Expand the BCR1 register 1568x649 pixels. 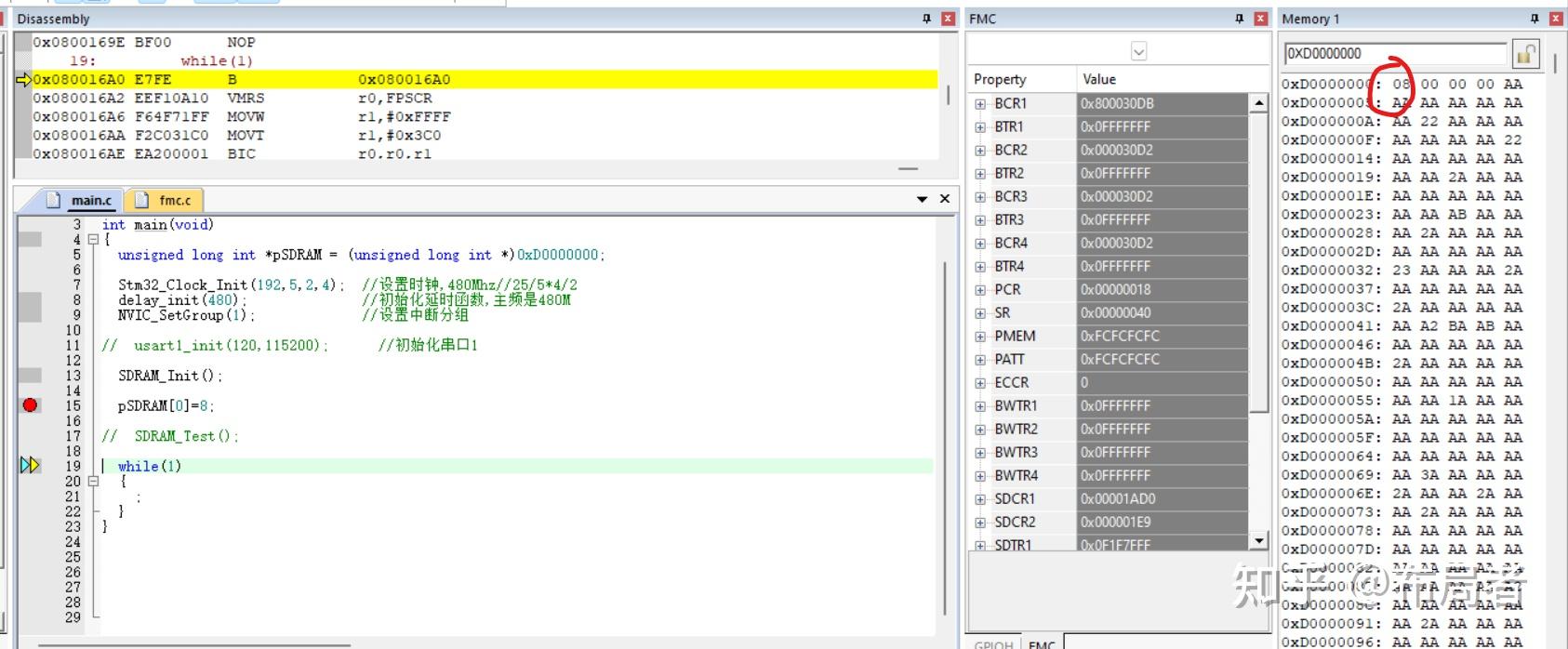980,103
